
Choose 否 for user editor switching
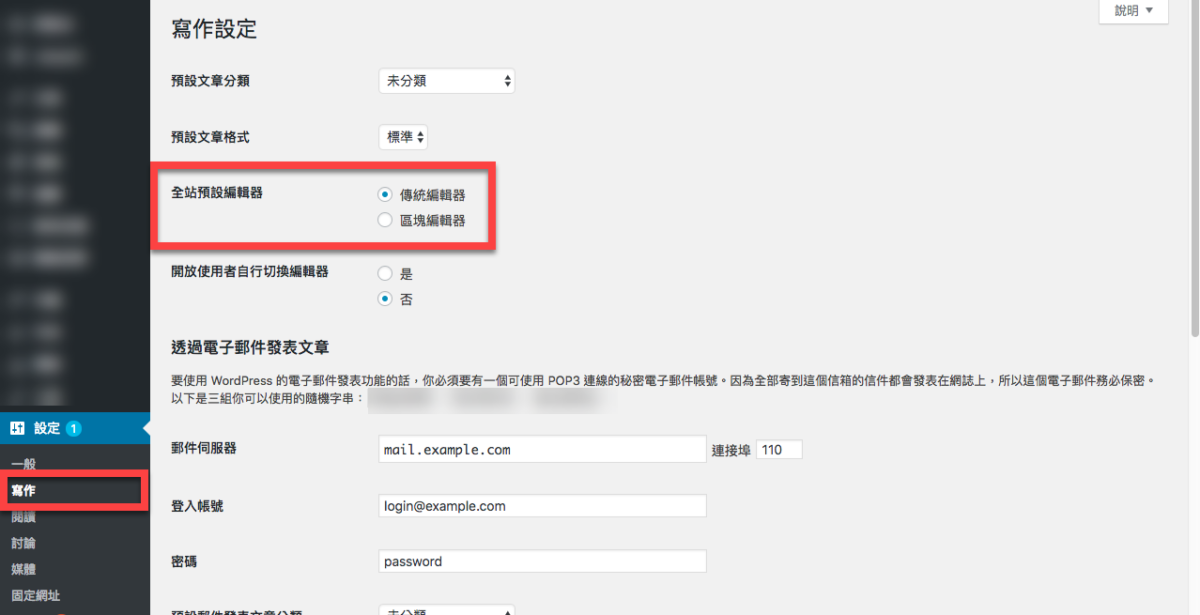(x=385, y=298)
